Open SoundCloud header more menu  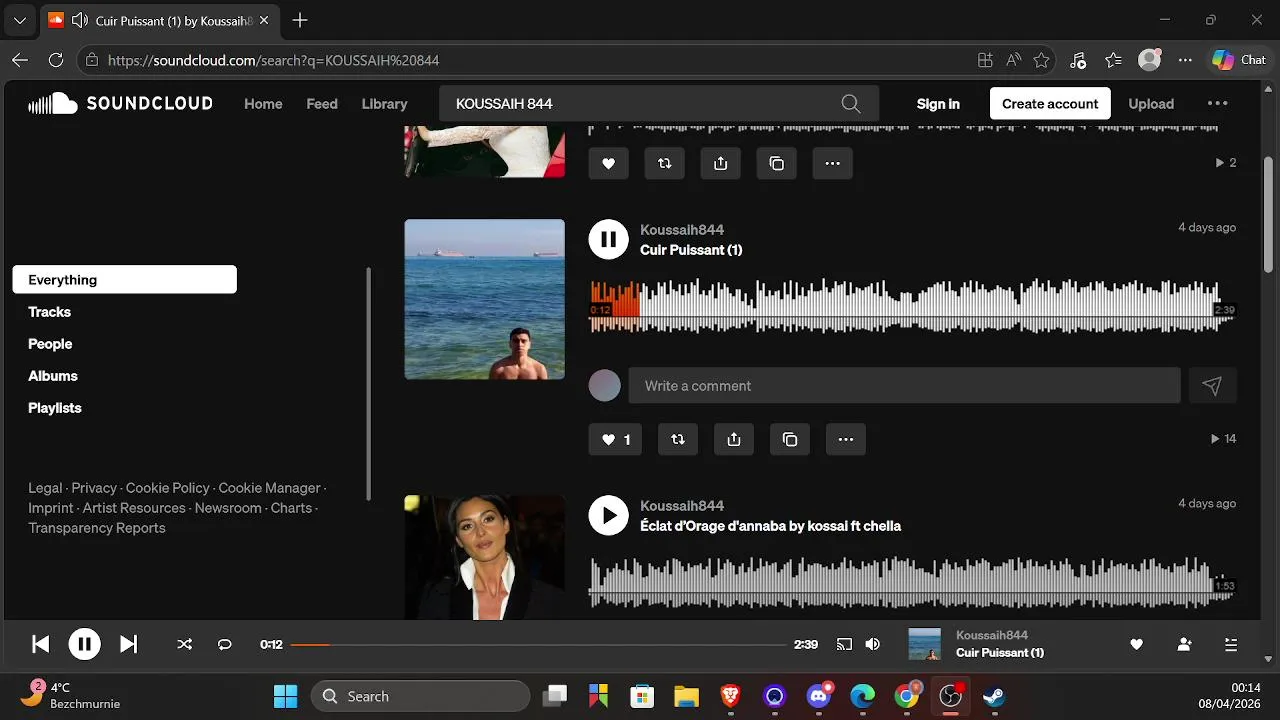click(1217, 104)
